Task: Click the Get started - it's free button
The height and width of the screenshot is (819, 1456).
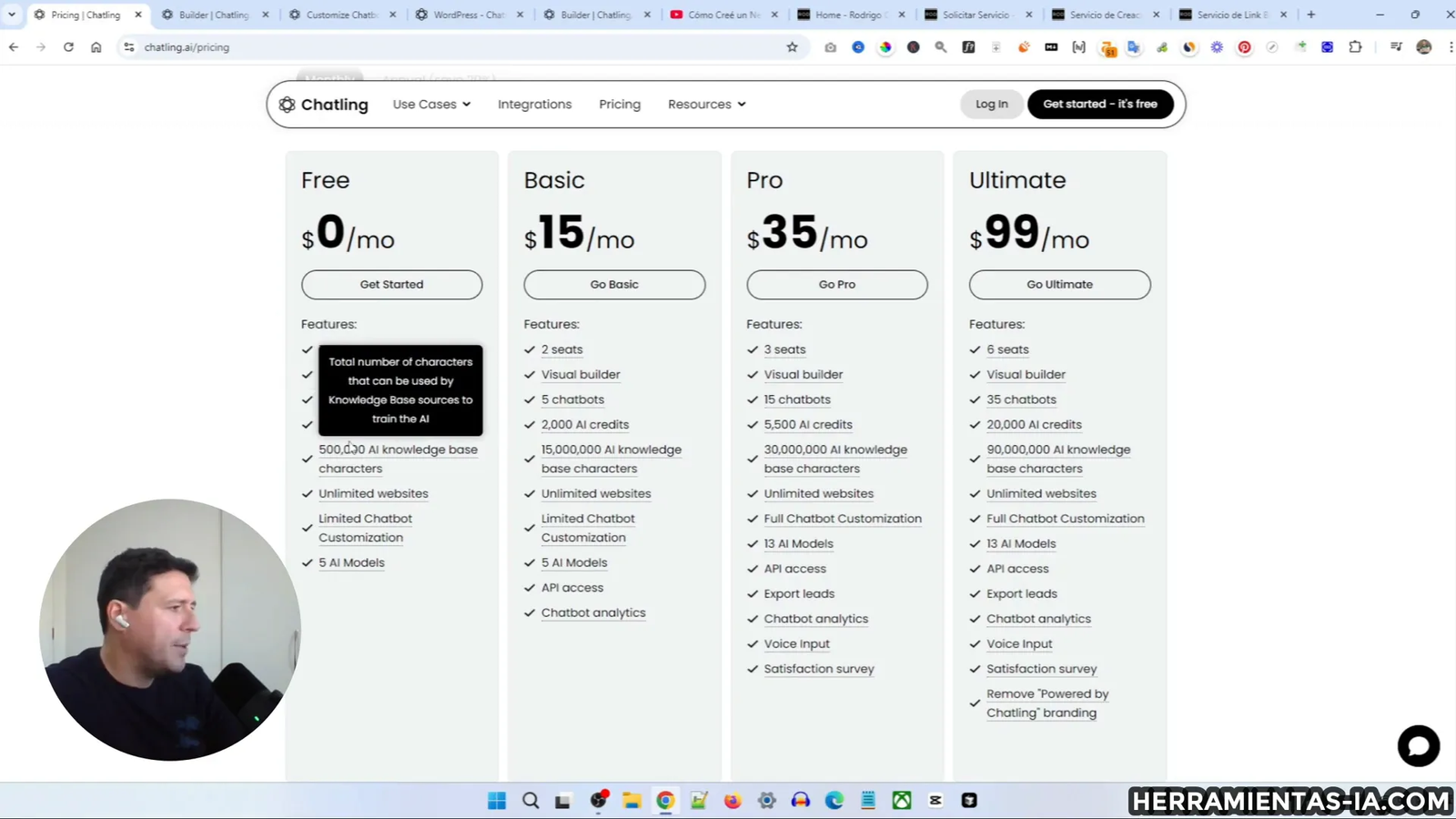Action: [x=1100, y=104]
